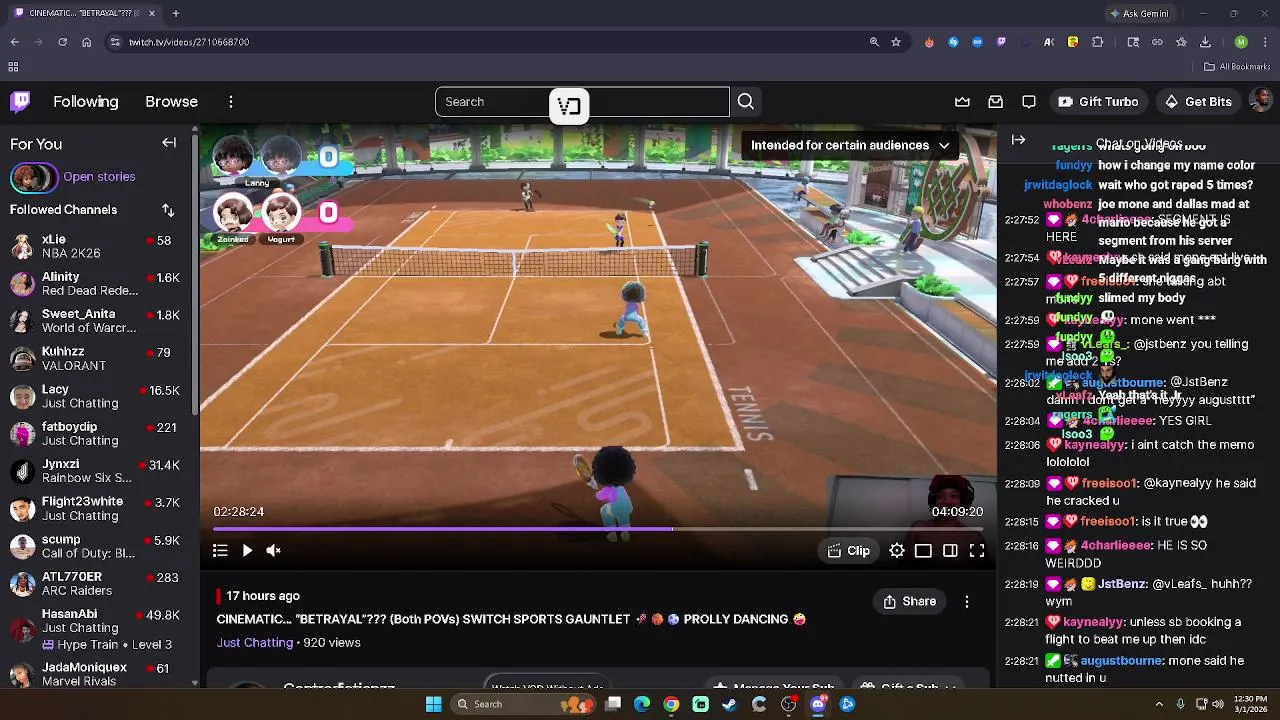Submit search with magnifier button
Screen dimensions: 1280x720
tap(746, 102)
